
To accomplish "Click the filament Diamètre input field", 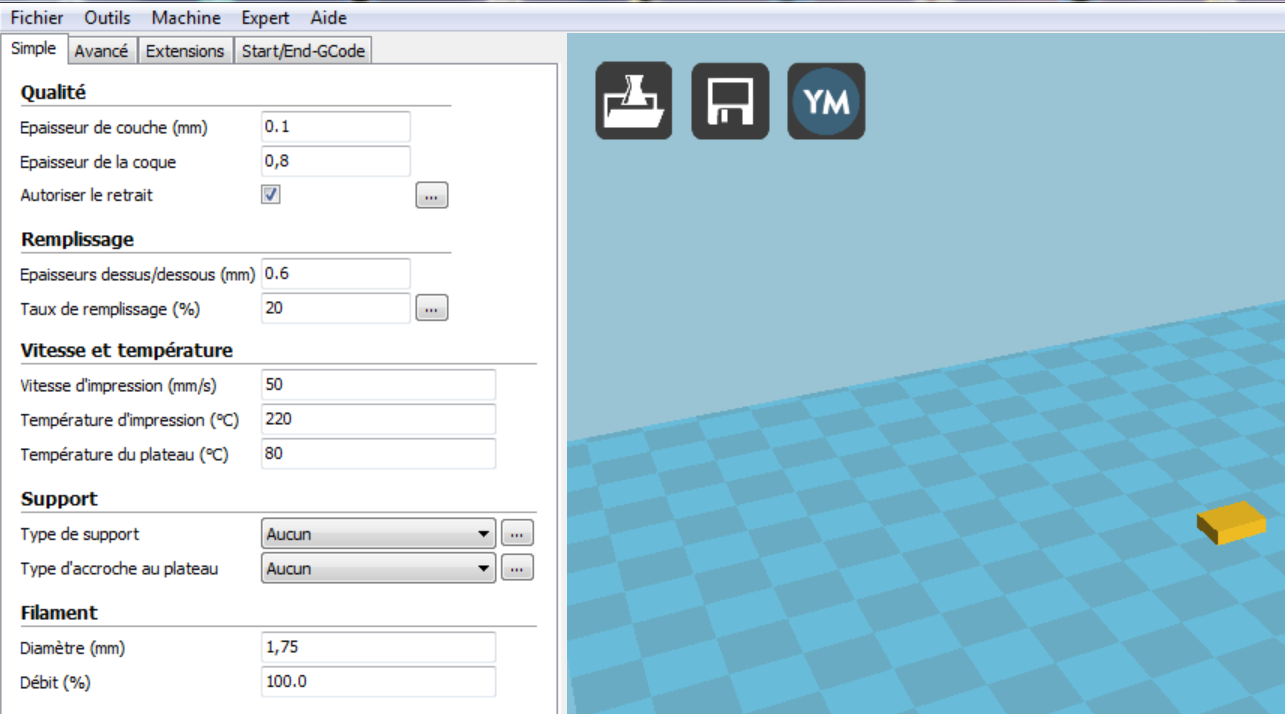I will pyautogui.click(x=377, y=647).
